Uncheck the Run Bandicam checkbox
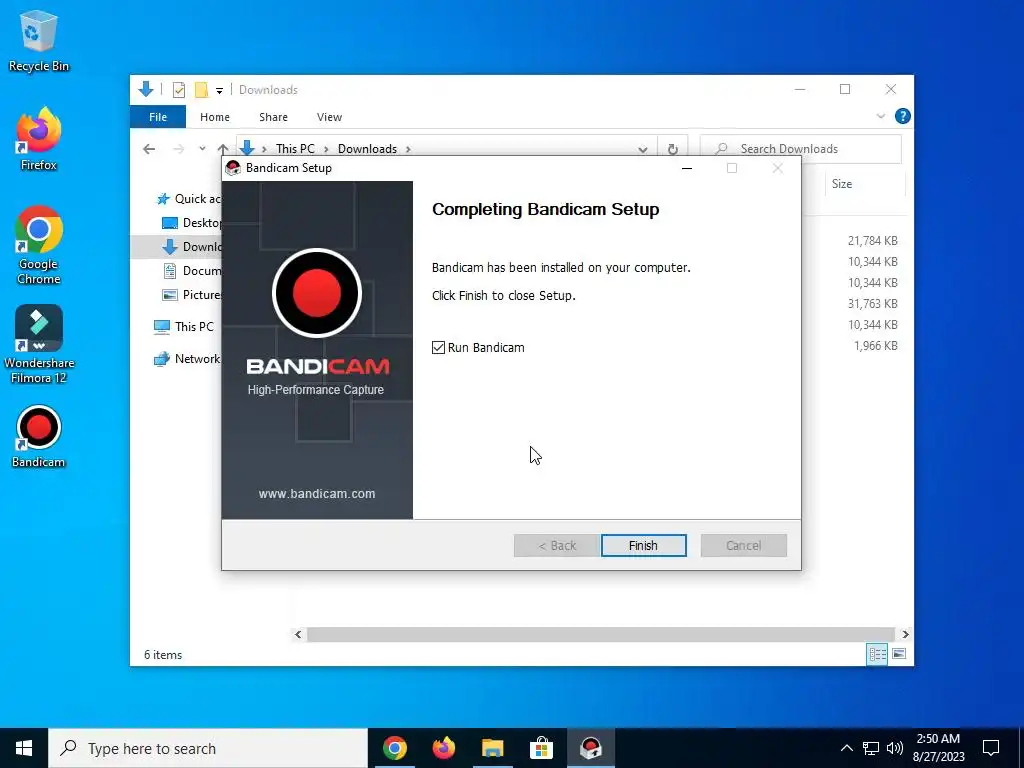This screenshot has height=768, width=1024. point(438,347)
